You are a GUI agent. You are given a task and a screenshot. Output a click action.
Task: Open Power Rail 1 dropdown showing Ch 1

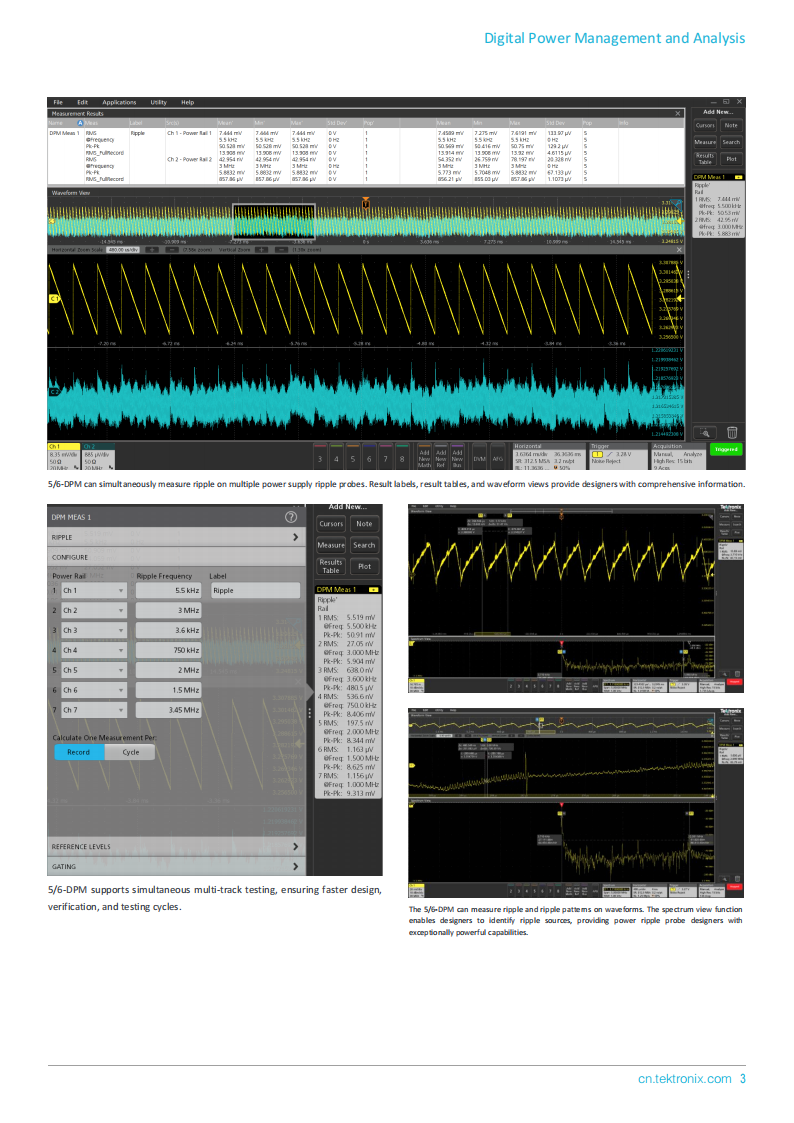(x=94, y=591)
